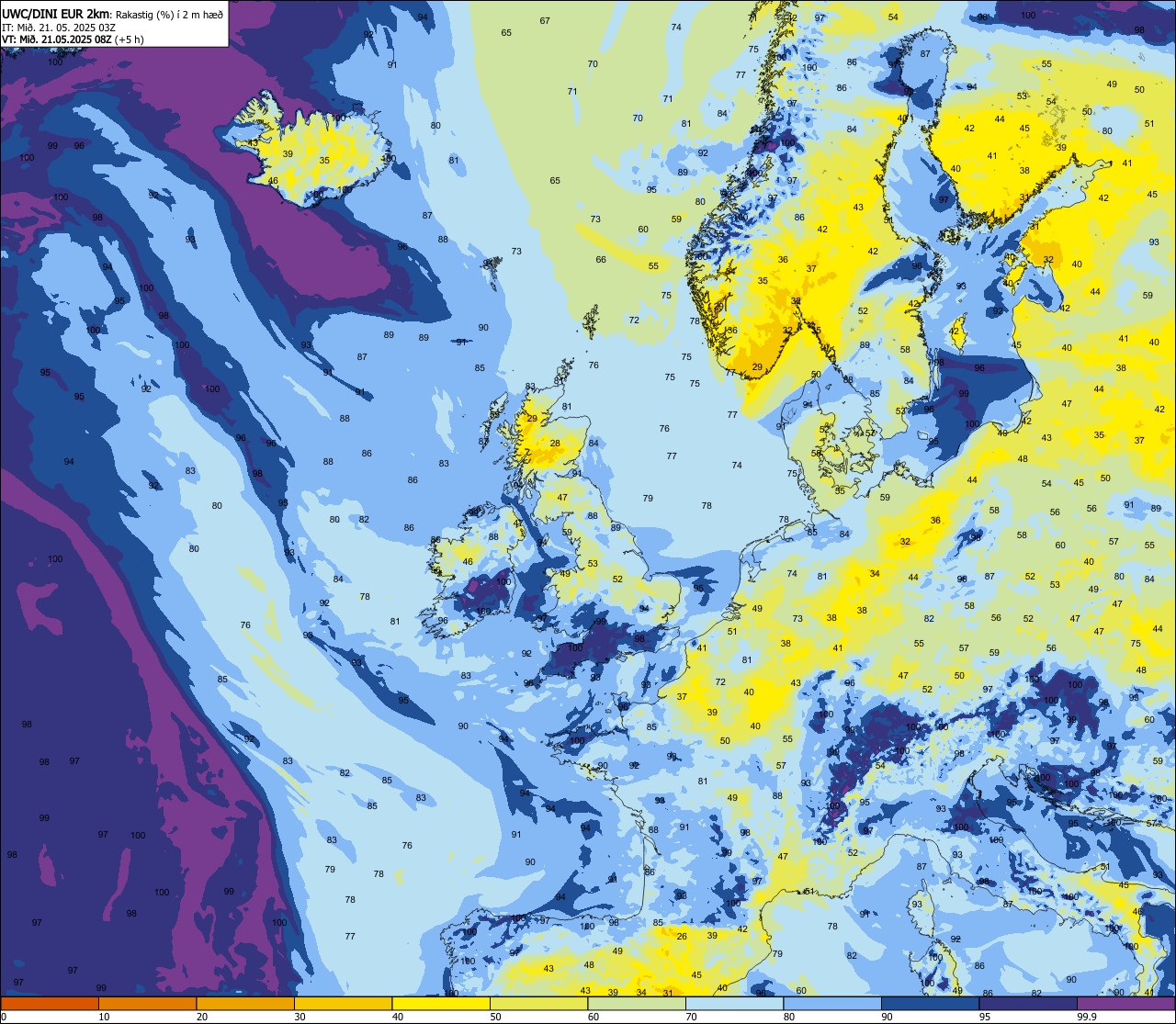Click the pale yellow-green swatch between 50 and 60
The image size is (1176, 1024).
point(538,1003)
